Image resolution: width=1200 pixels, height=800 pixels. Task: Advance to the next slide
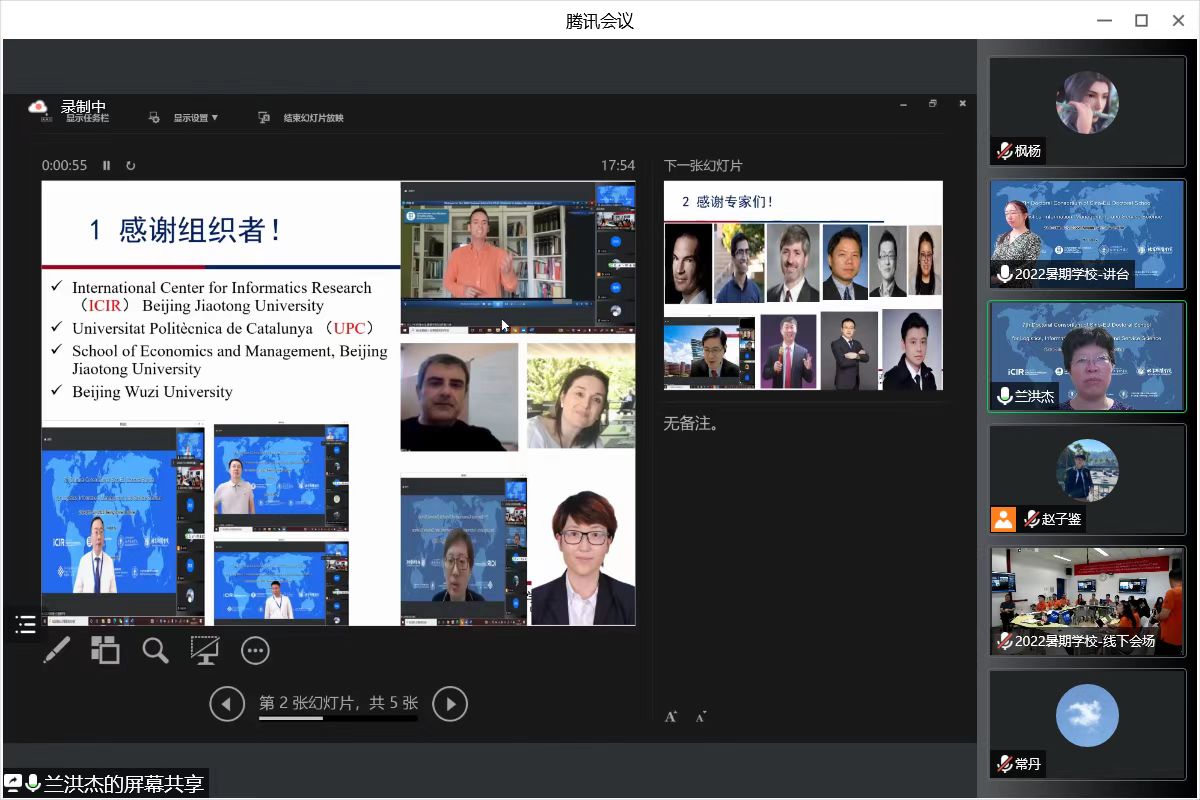pyautogui.click(x=450, y=704)
